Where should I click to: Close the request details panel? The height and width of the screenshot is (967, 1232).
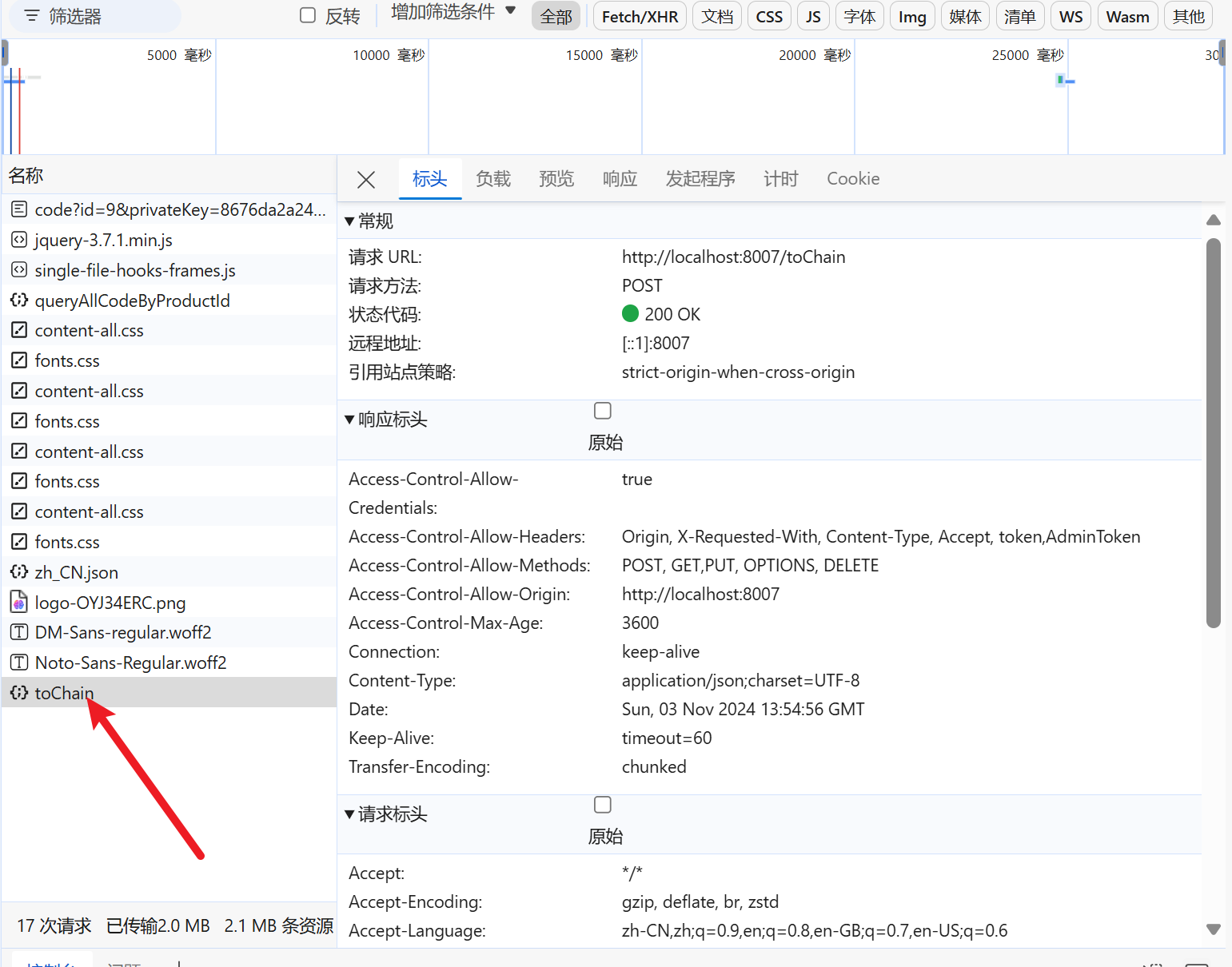click(366, 180)
